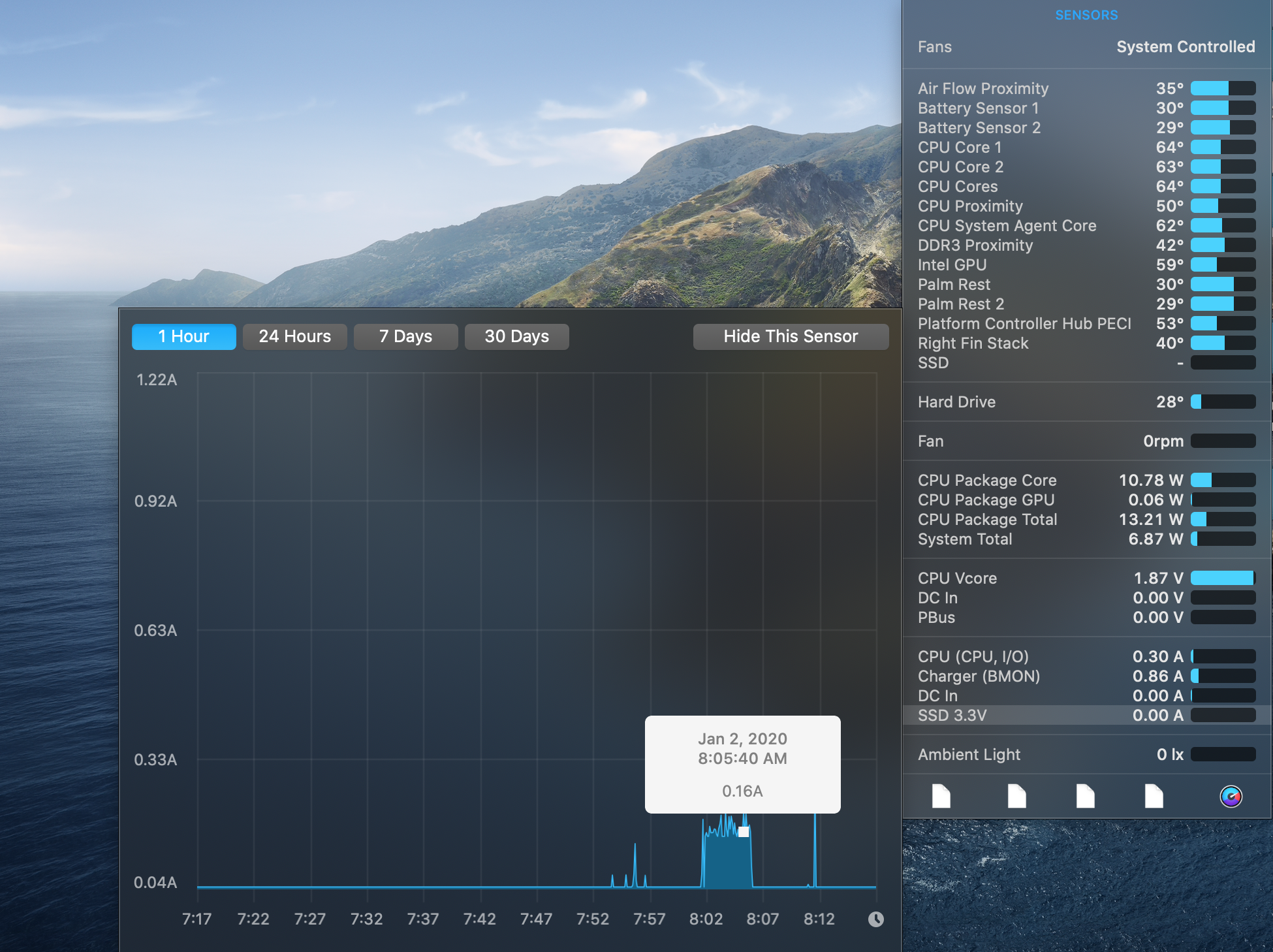Open the iStat Menus gauge icon
1273x952 pixels.
pos(1231,797)
